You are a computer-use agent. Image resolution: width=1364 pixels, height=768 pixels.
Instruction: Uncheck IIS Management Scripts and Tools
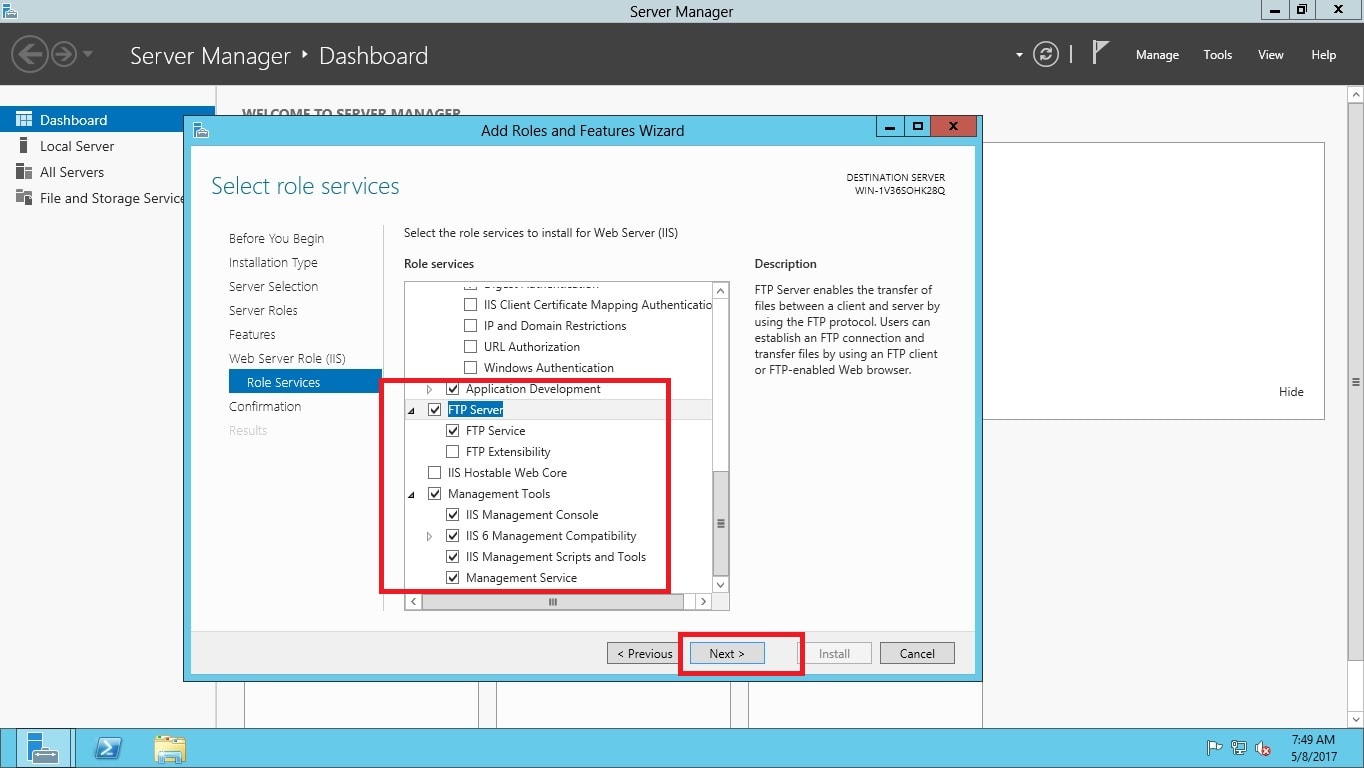[x=453, y=557]
